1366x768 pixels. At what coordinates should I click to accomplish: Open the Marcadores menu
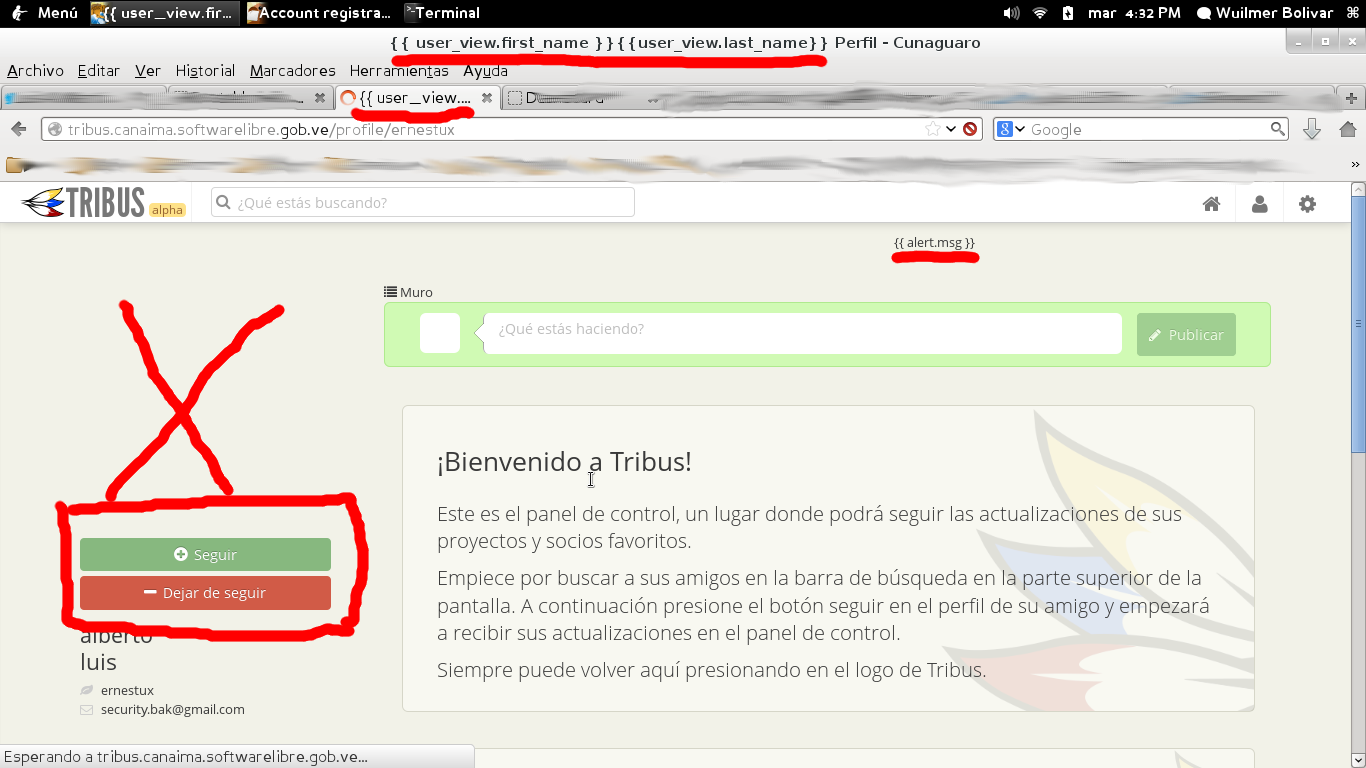293,71
